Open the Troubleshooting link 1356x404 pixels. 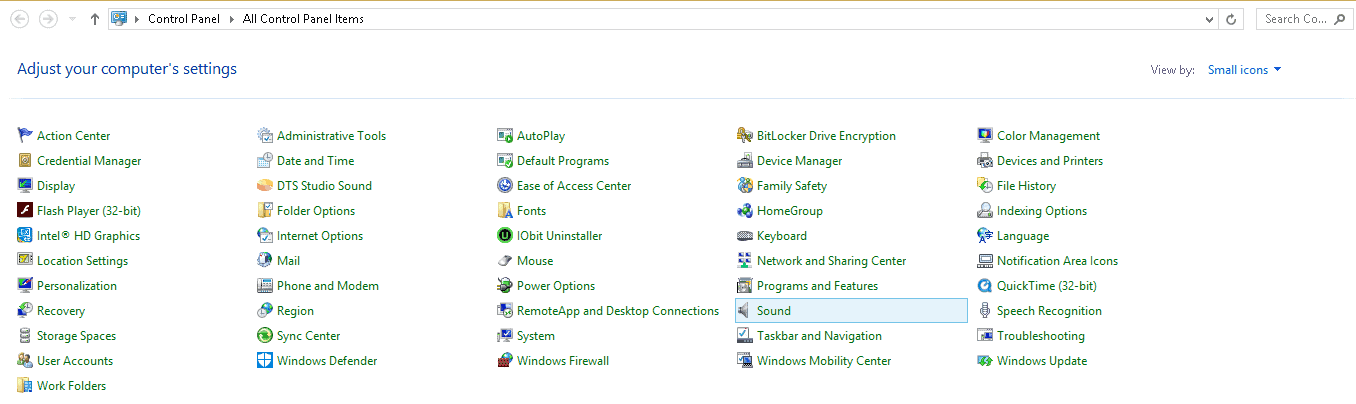click(x=1041, y=336)
